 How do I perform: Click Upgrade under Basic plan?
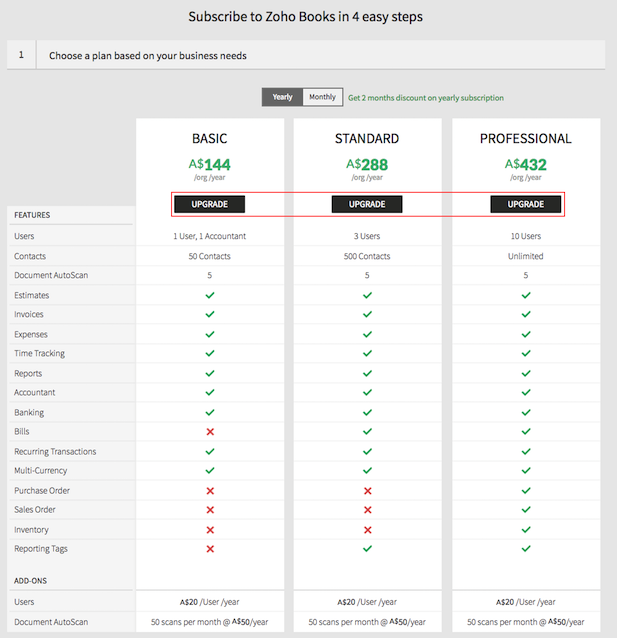pyautogui.click(x=210, y=204)
